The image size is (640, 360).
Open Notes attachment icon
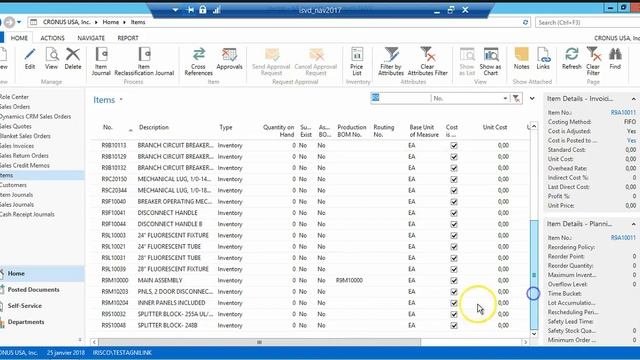tap(521, 58)
